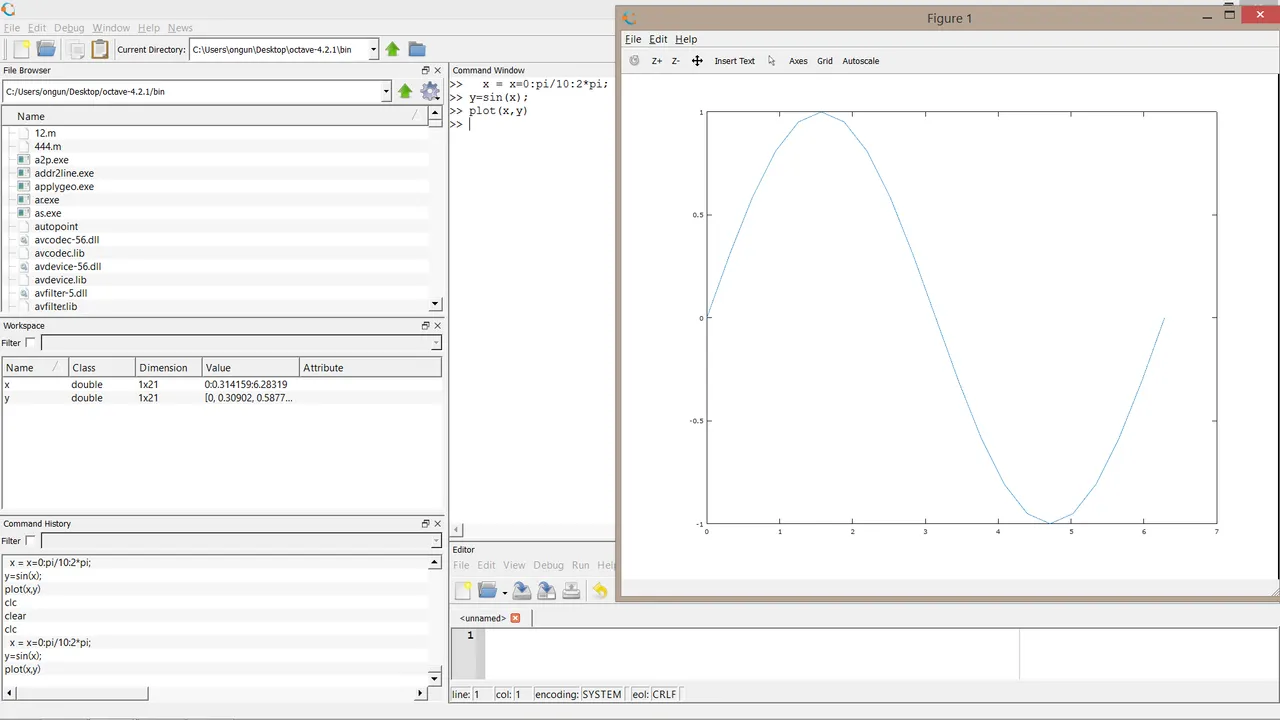Open the Debug menu in main window
1280x720 pixels.
(69, 28)
